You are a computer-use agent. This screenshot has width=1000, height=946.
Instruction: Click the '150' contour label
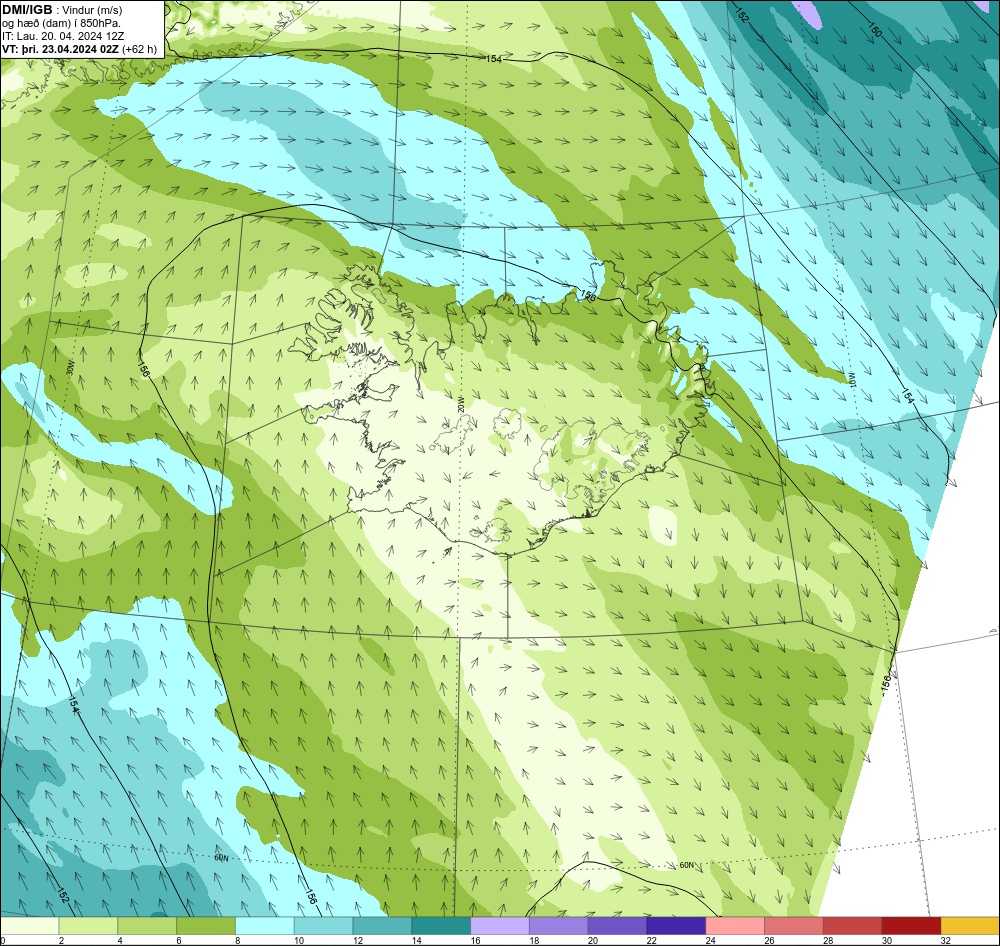point(875,29)
